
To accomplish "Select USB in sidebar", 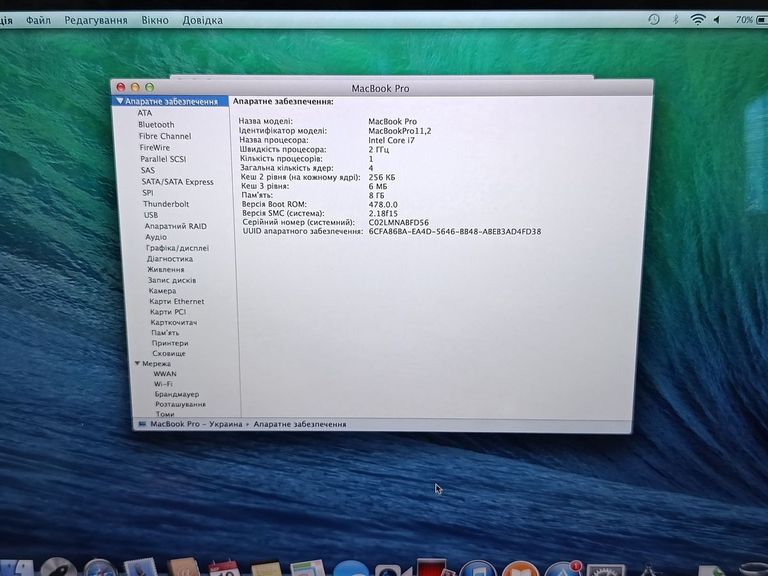I will (151, 215).
